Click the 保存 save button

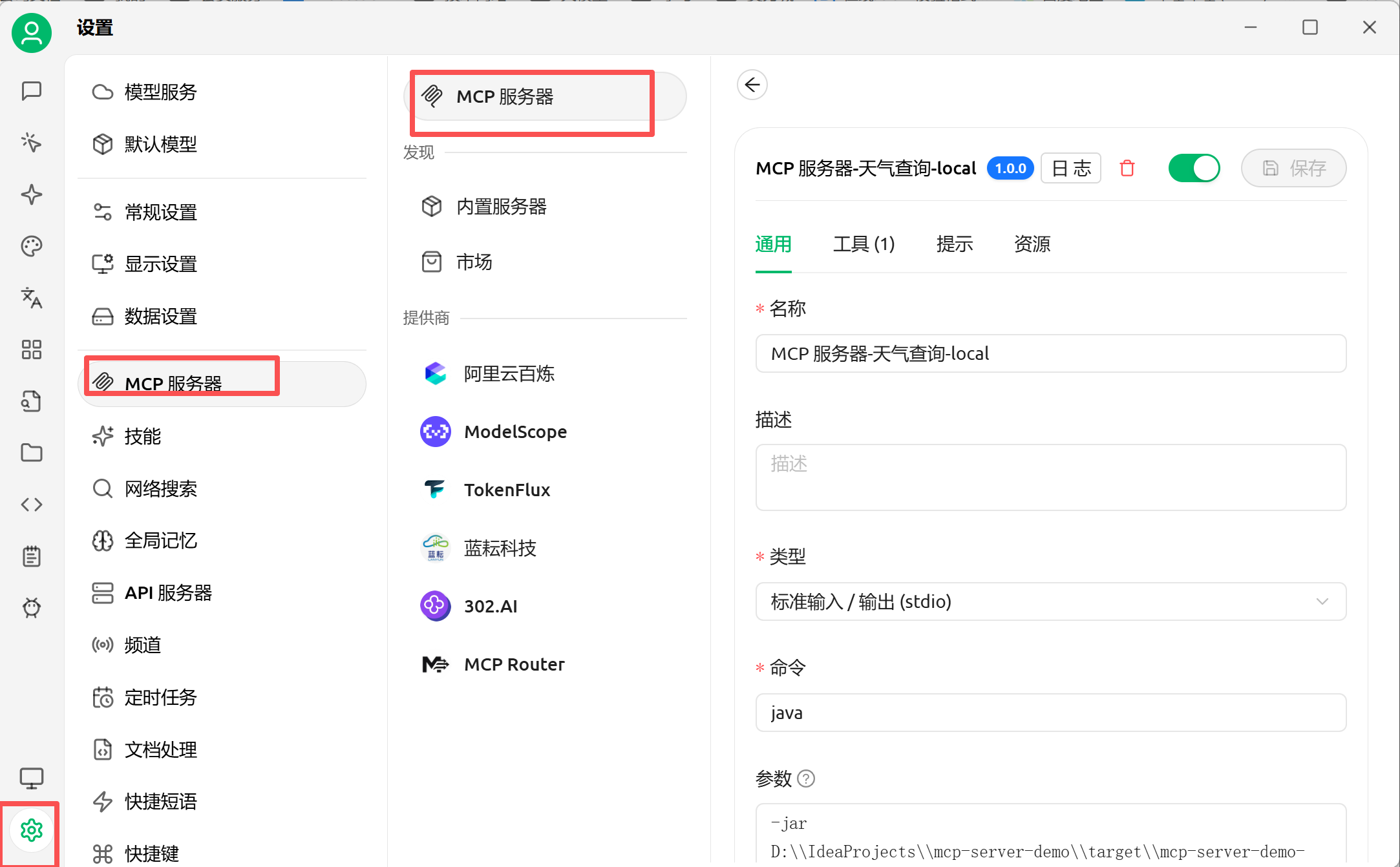pyautogui.click(x=1293, y=169)
